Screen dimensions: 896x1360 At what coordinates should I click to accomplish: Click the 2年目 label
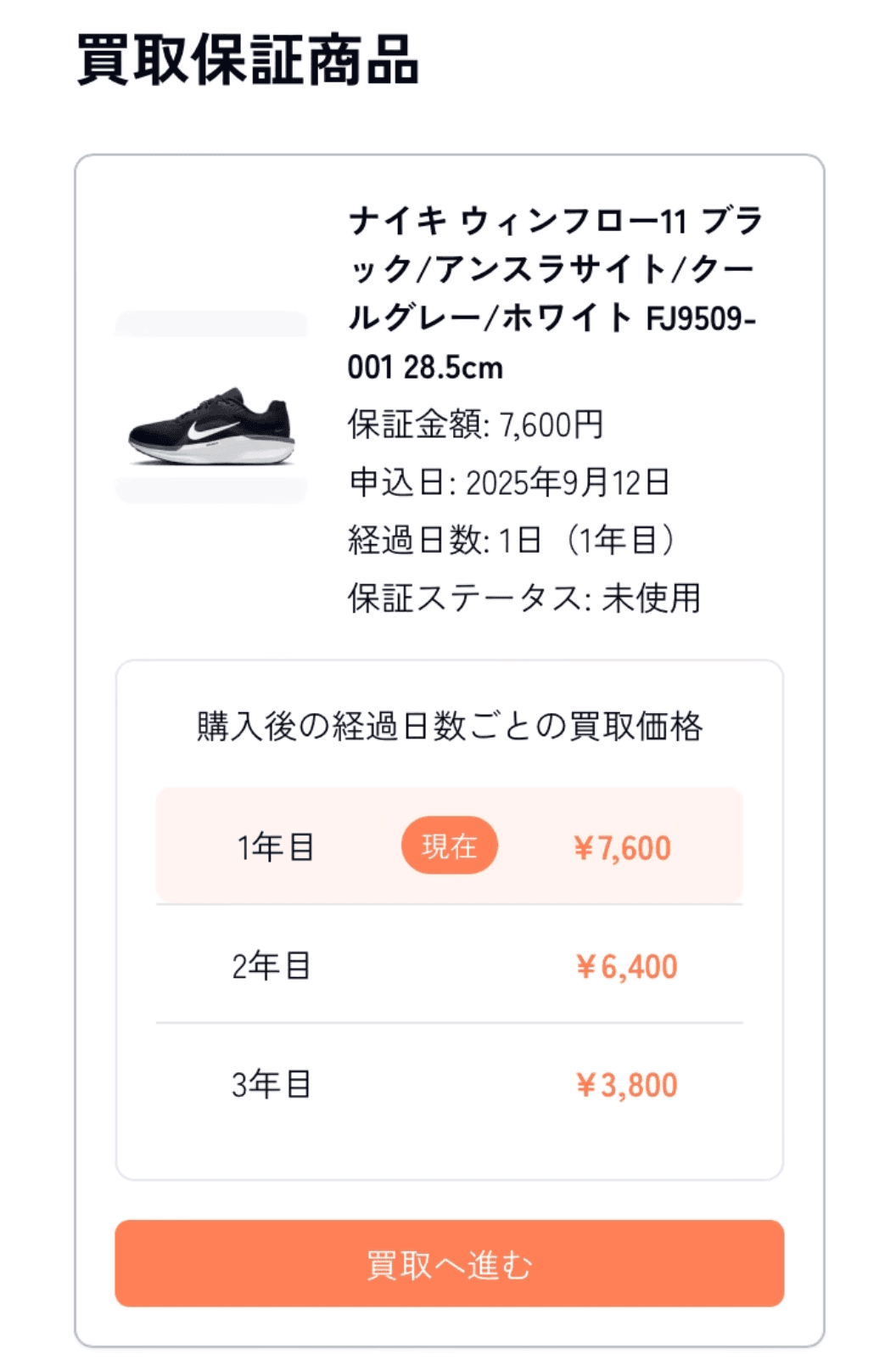272,966
